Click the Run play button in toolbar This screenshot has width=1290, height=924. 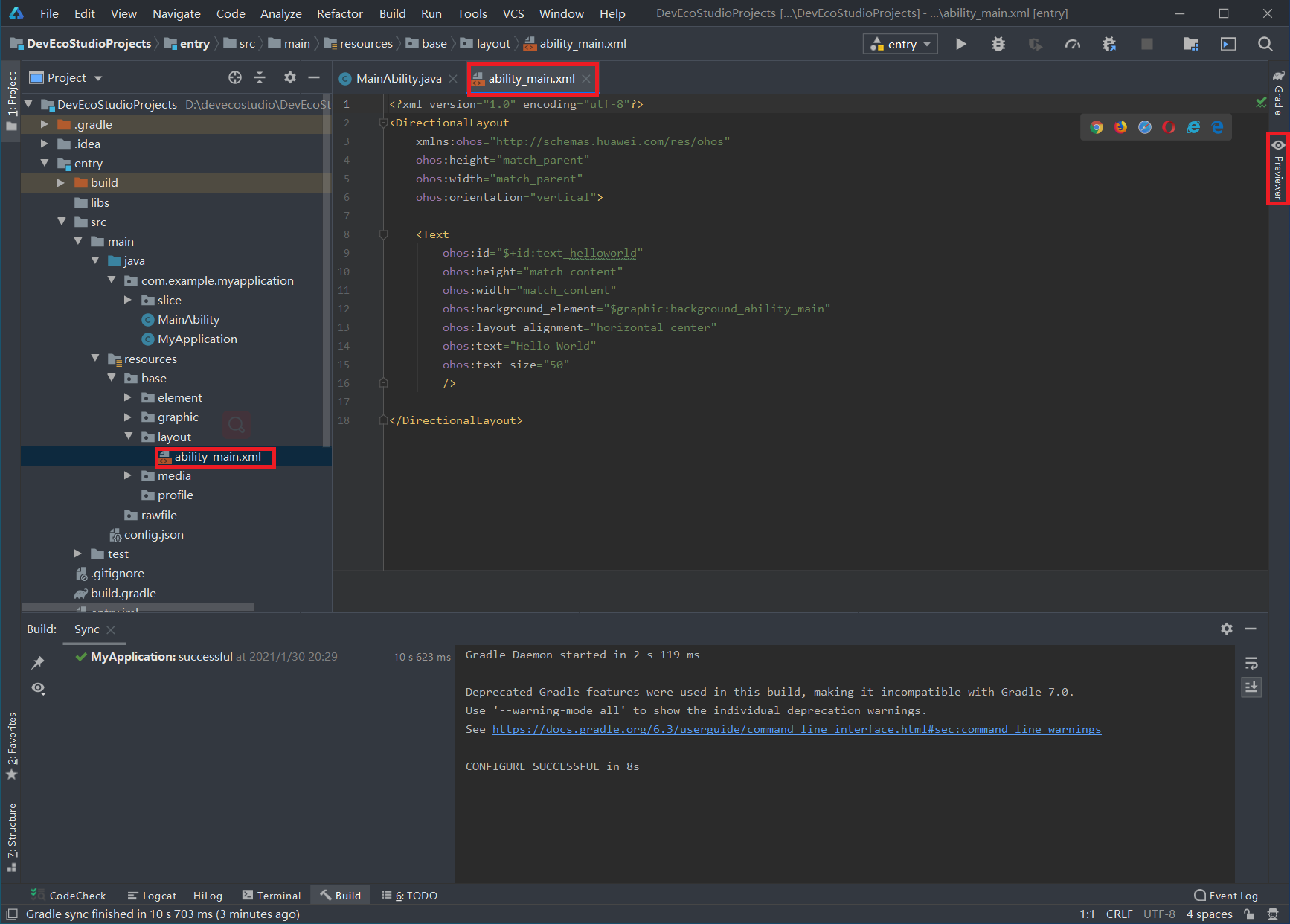[x=961, y=44]
